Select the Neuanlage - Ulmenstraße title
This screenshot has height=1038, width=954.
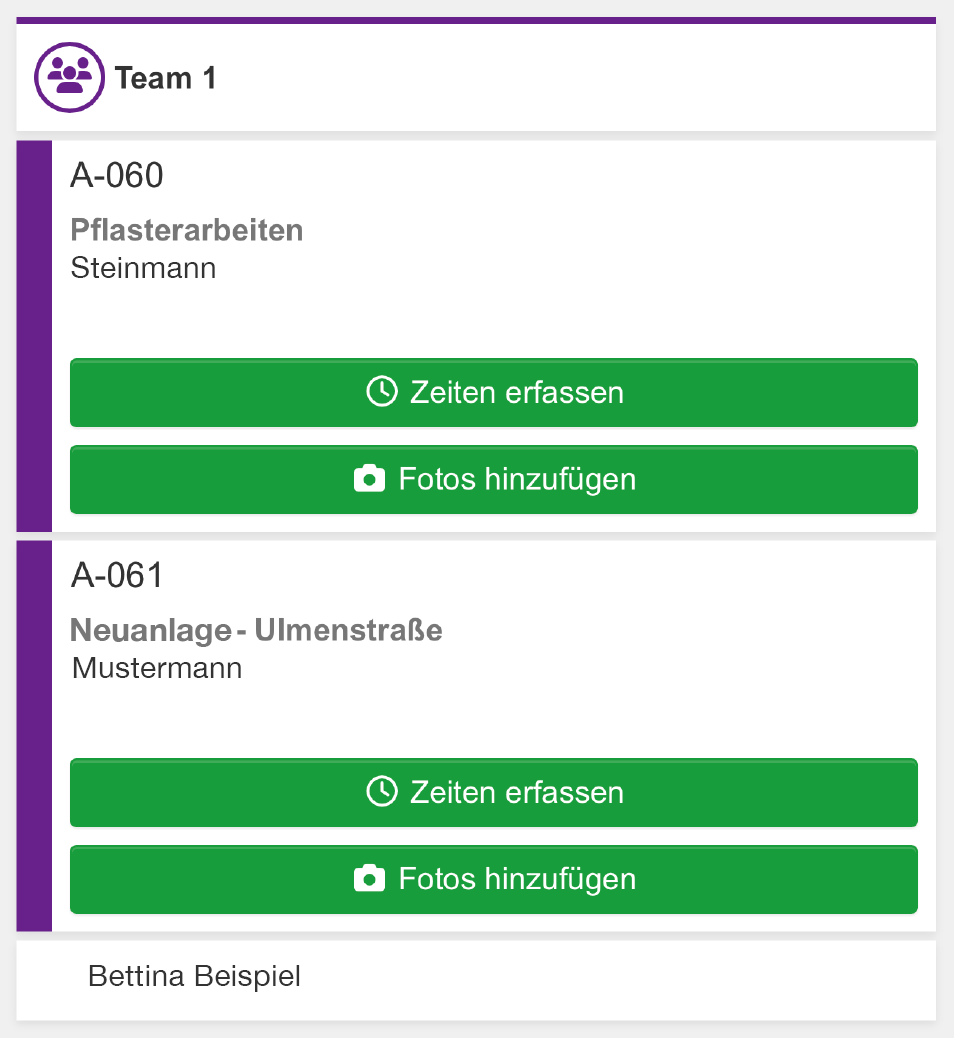point(256,630)
